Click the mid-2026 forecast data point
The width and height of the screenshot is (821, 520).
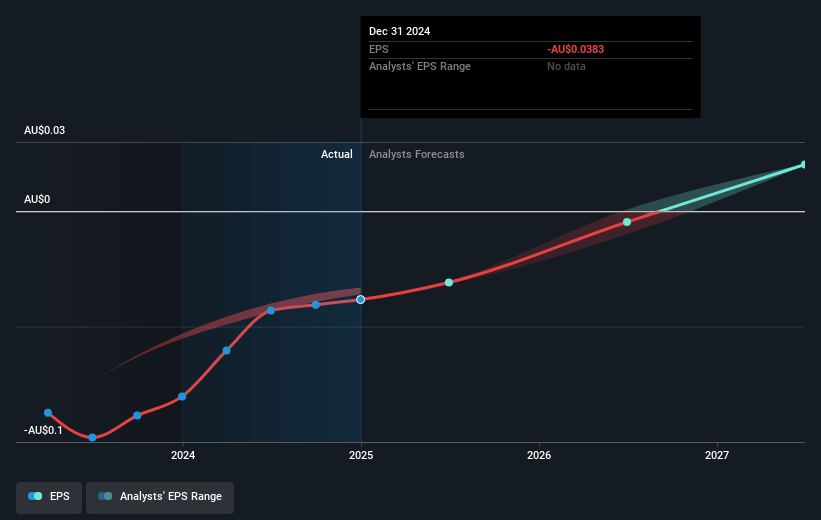627,222
